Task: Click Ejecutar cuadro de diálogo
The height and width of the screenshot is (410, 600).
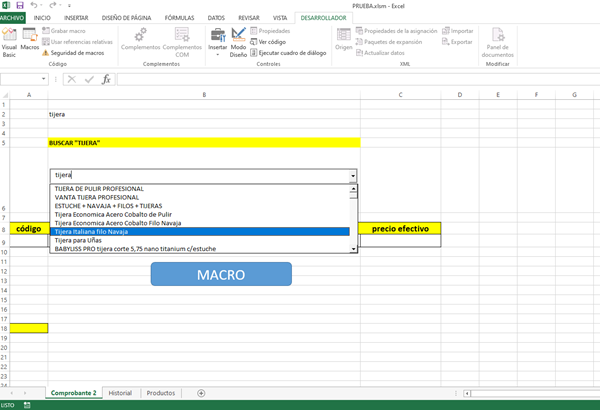Action: click(289, 53)
